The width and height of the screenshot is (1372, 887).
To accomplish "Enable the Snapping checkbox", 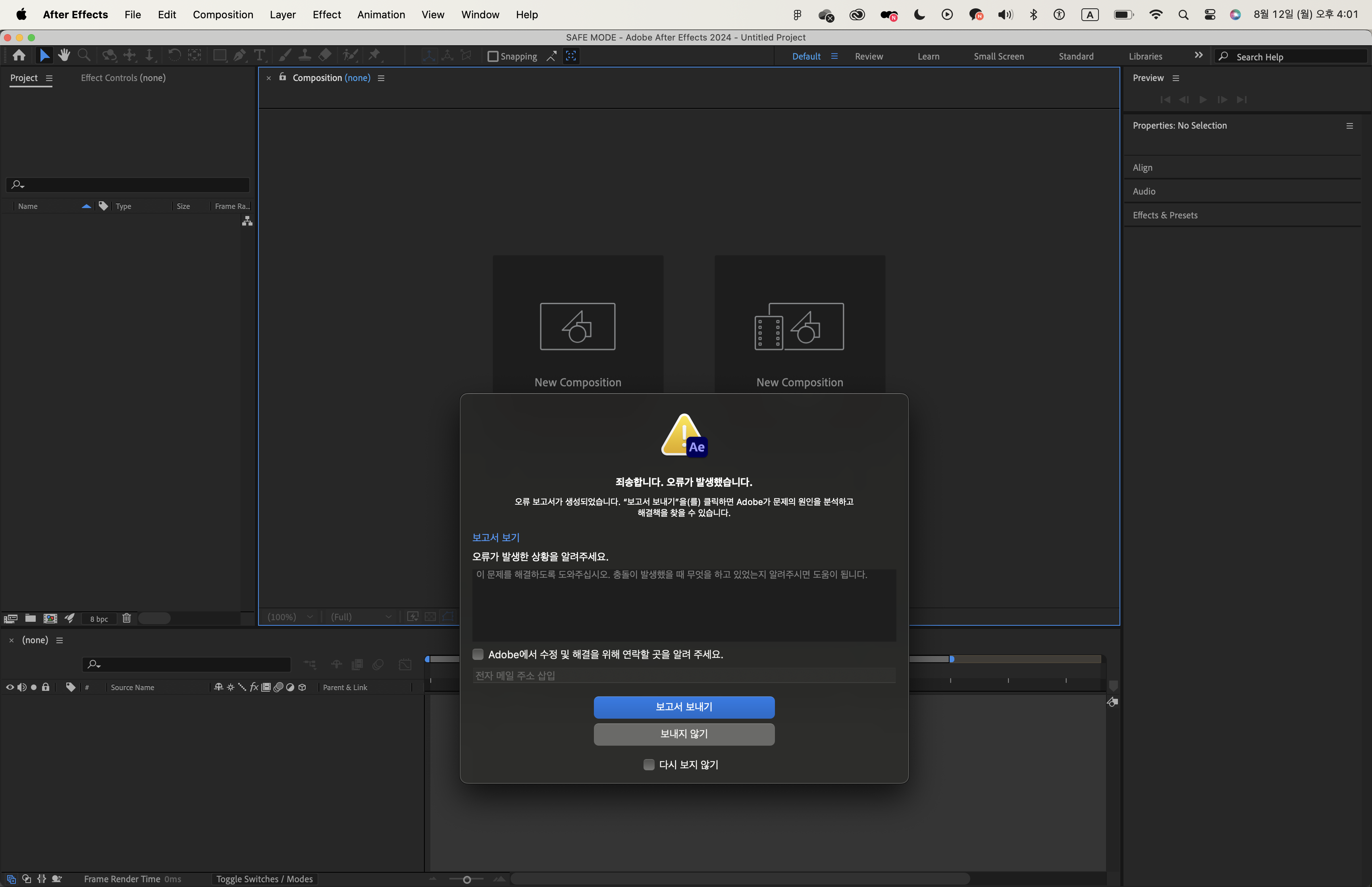I will point(493,56).
